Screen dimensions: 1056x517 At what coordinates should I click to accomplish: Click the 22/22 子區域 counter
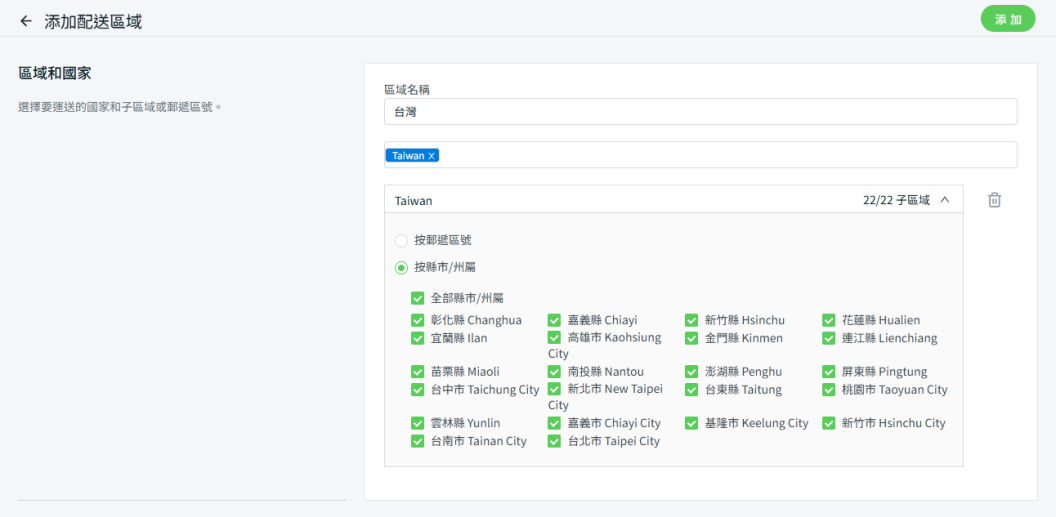click(x=895, y=200)
